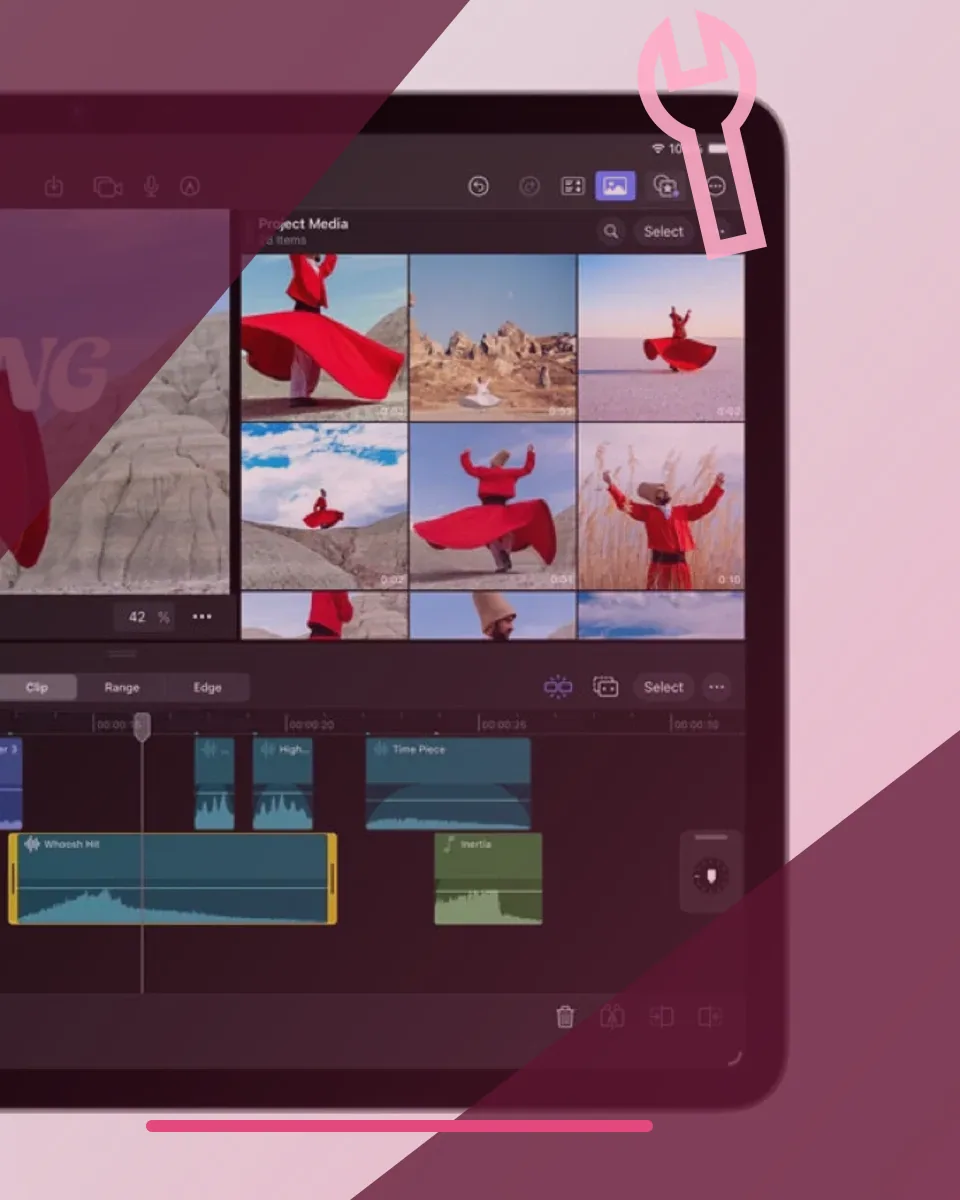Image resolution: width=960 pixels, height=1200 pixels.
Task: Open the top toolbar more options menu
Action: pyautogui.click(x=716, y=186)
